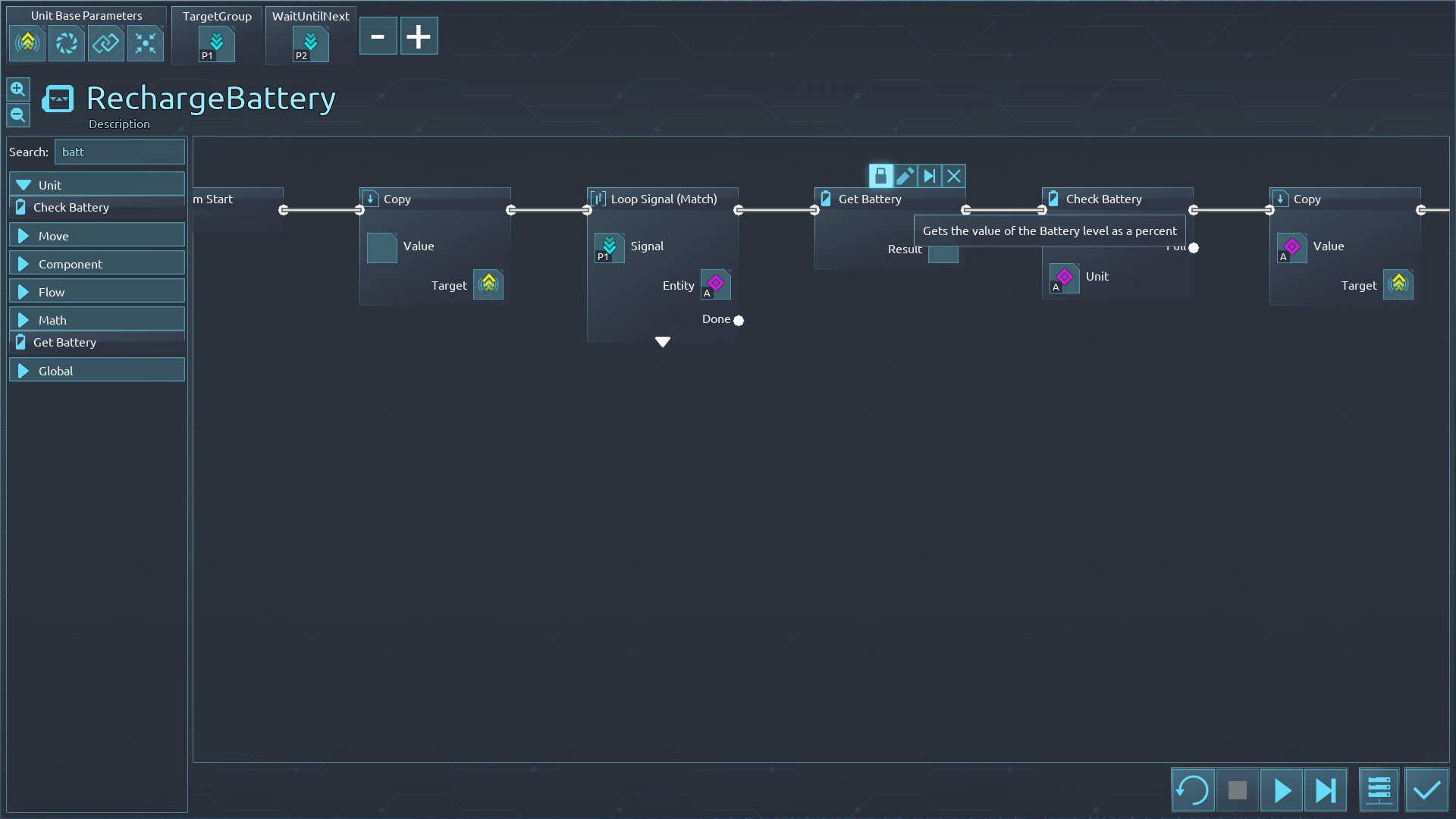Click the minus button to remove parameter
The width and height of the screenshot is (1456, 819).
378,36
